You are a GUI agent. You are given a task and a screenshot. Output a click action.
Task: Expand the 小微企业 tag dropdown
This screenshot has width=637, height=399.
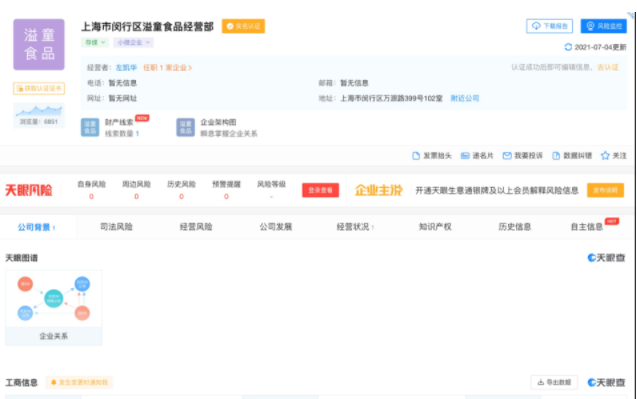133,42
